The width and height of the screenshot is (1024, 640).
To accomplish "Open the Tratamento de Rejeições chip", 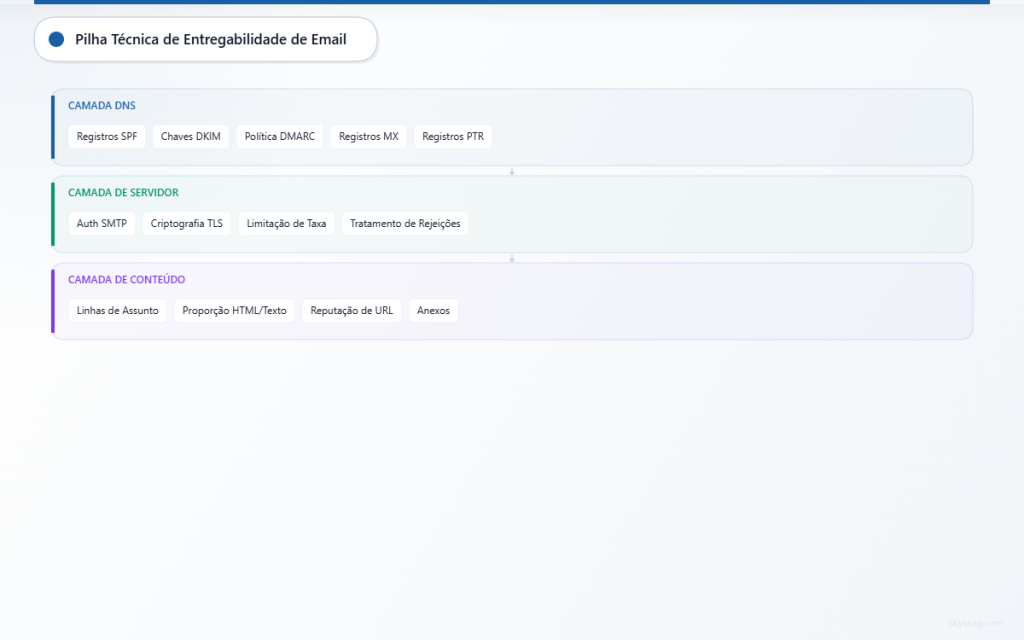I will point(405,224).
